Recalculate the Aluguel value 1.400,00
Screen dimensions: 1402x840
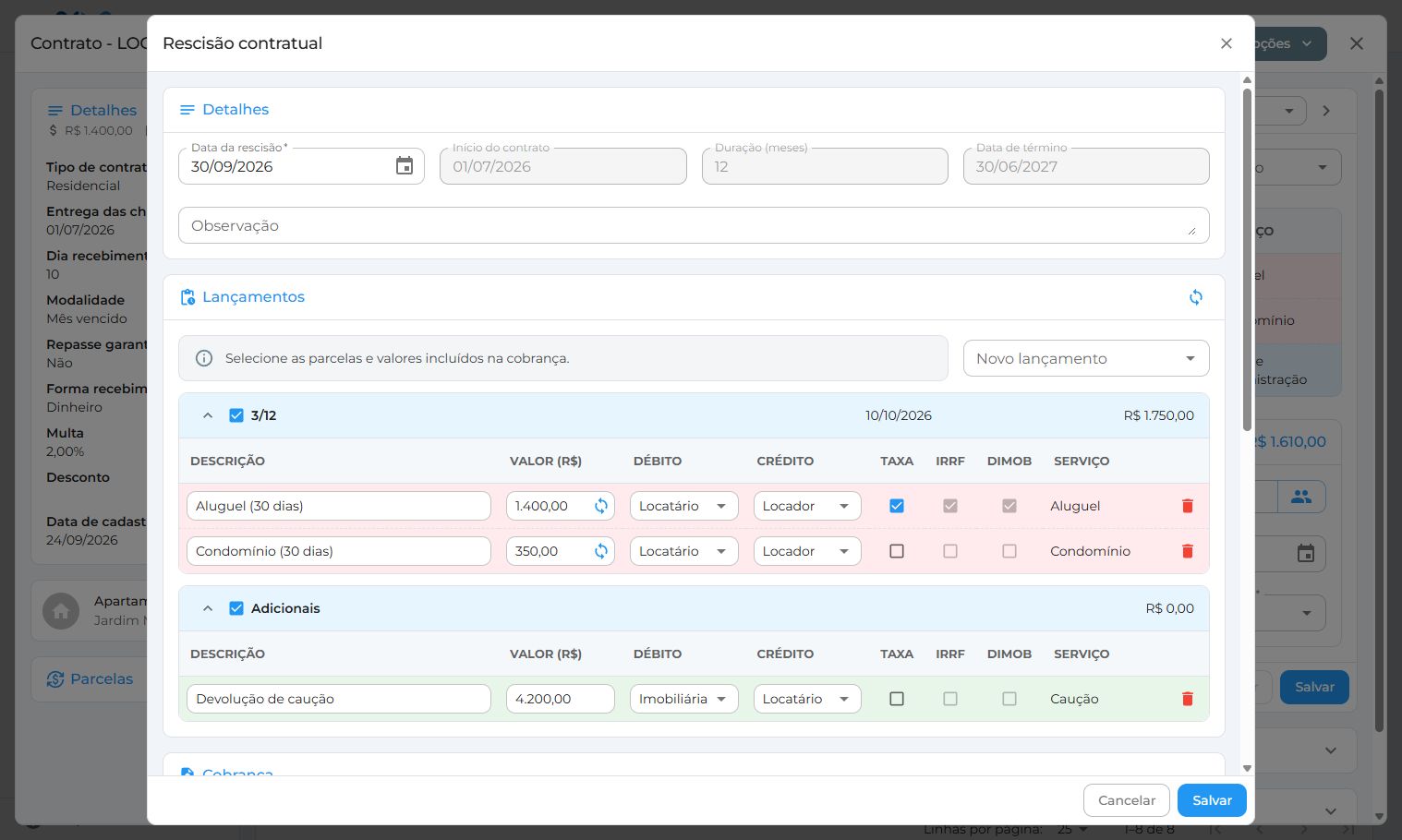click(601, 506)
